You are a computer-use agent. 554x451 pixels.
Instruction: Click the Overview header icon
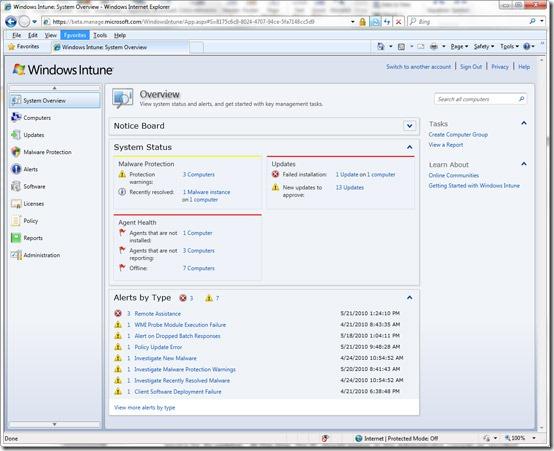coord(123,98)
